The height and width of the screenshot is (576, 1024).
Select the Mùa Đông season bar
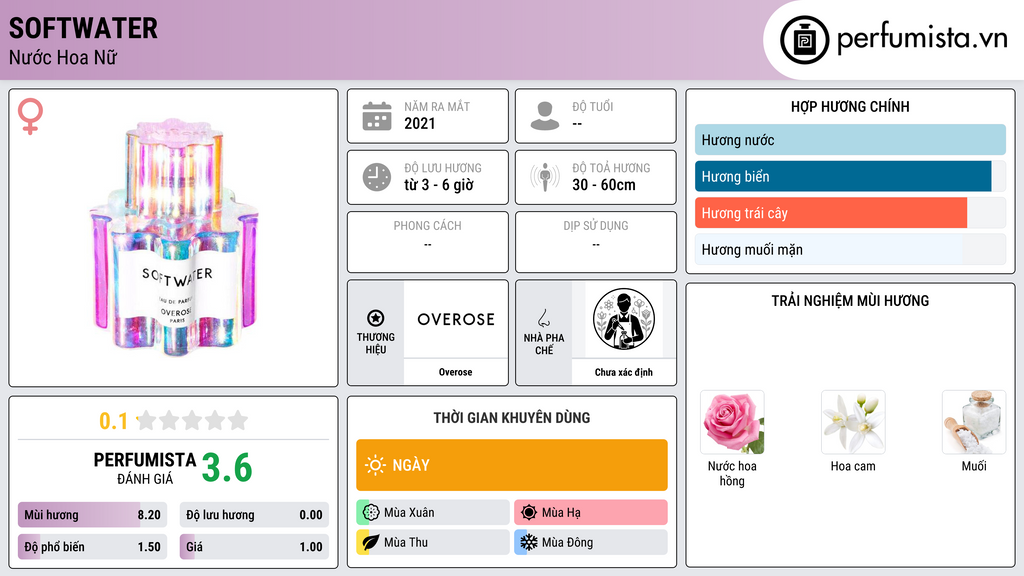click(x=591, y=542)
